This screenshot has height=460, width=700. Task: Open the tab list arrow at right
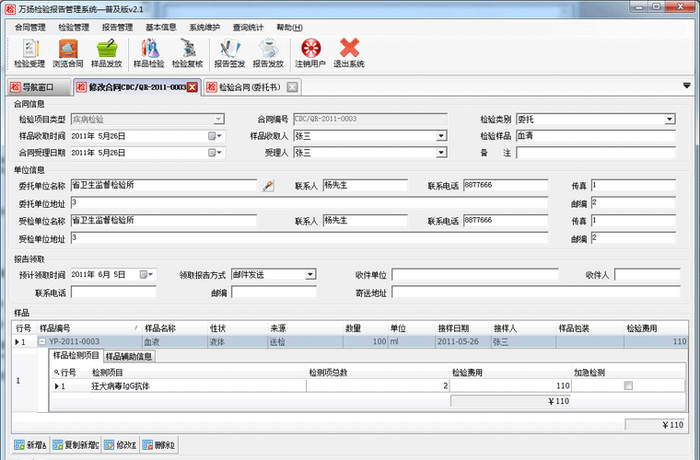pyautogui.click(x=687, y=85)
